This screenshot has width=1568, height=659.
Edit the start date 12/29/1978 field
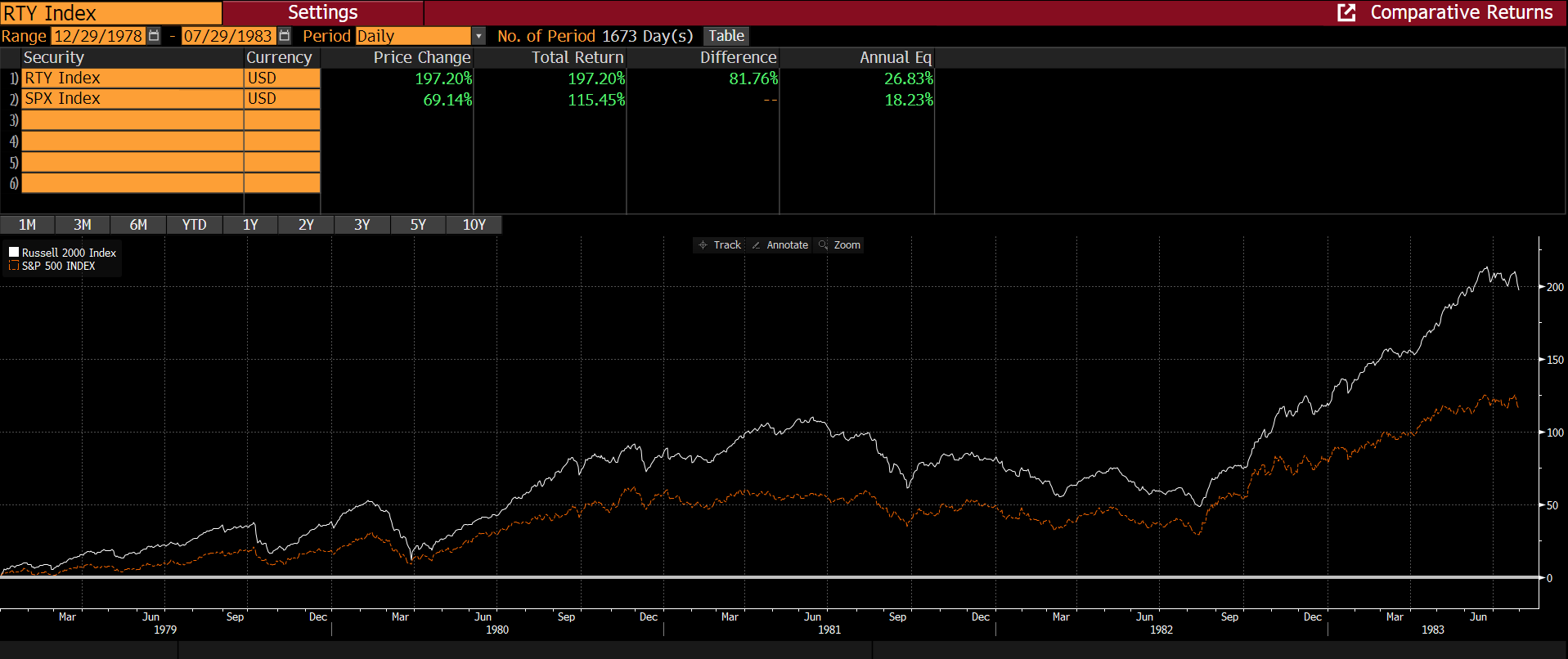[98, 36]
